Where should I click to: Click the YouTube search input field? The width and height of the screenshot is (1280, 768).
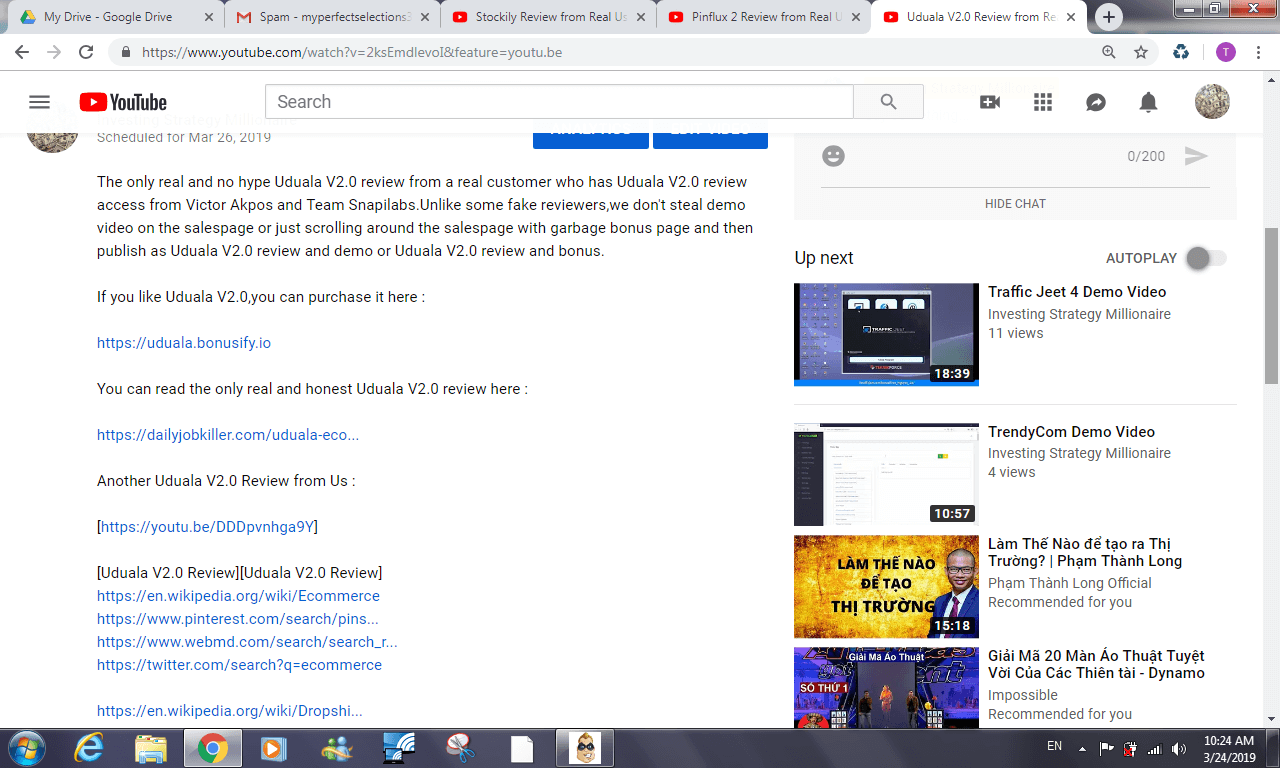coord(559,102)
